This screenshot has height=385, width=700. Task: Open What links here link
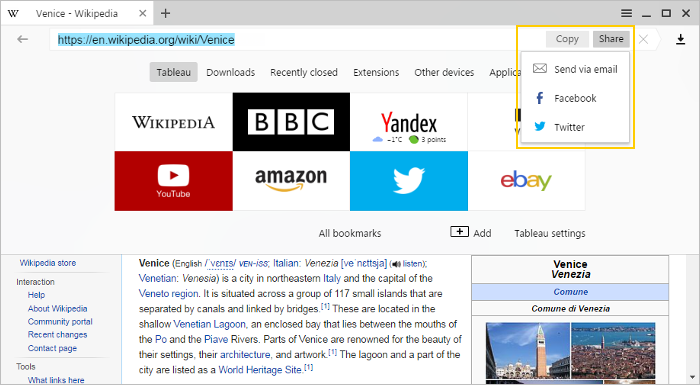coord(56,380)
